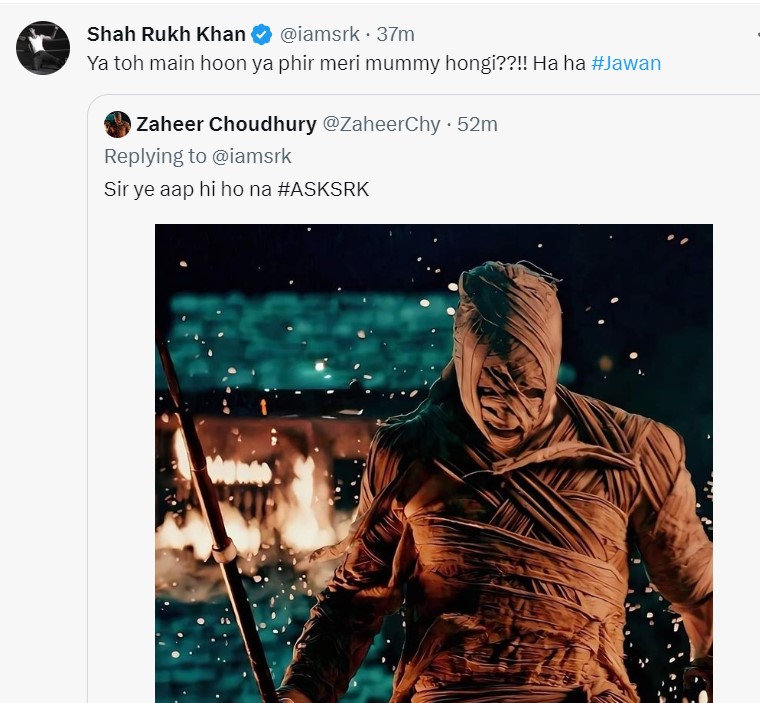Viewport: 760px width, 703px height.
Task: Click the blue verified badge icon
Action: pos(262,35)
